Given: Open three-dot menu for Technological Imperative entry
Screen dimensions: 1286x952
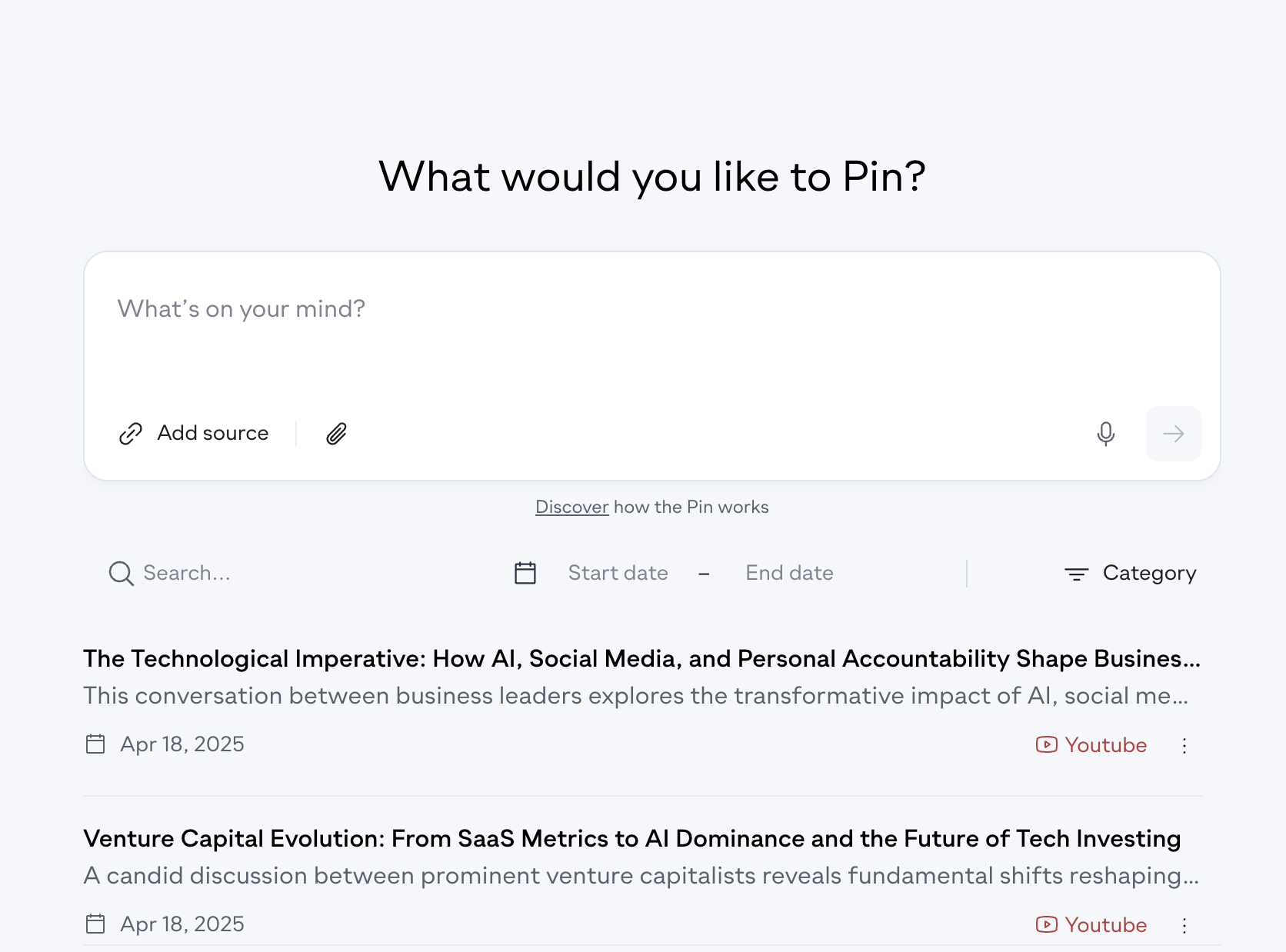Looking at the screenshot, I should coord(1184,745).
